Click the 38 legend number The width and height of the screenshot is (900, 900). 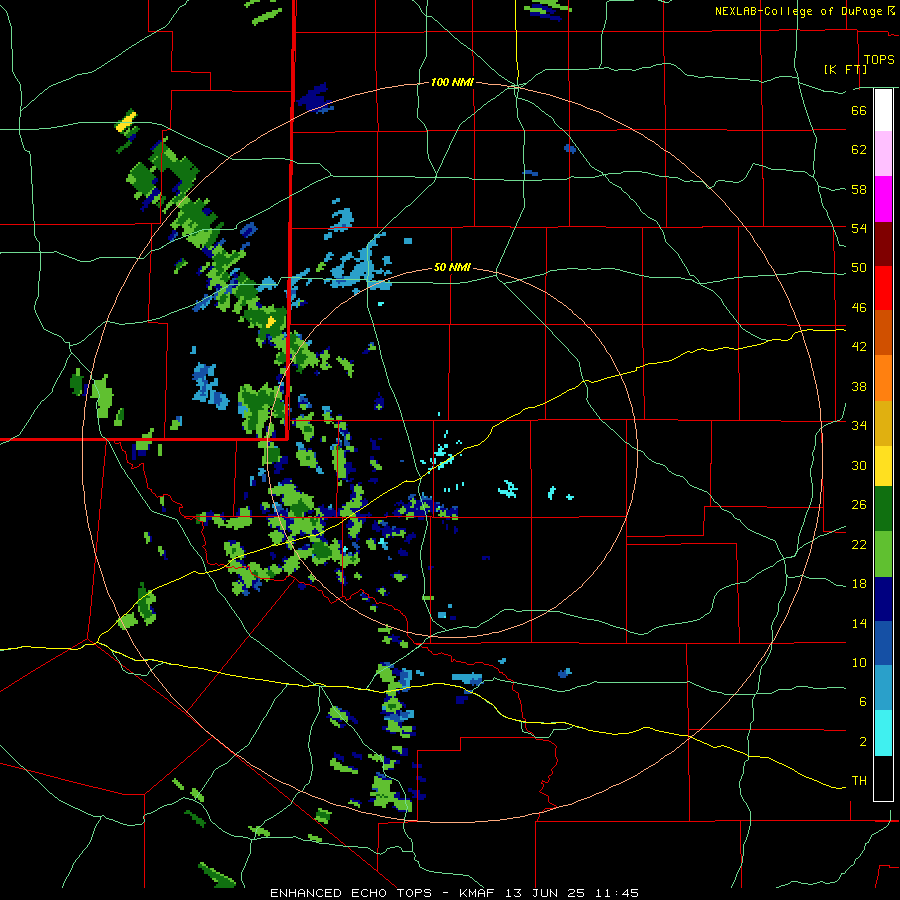(859, 386)
